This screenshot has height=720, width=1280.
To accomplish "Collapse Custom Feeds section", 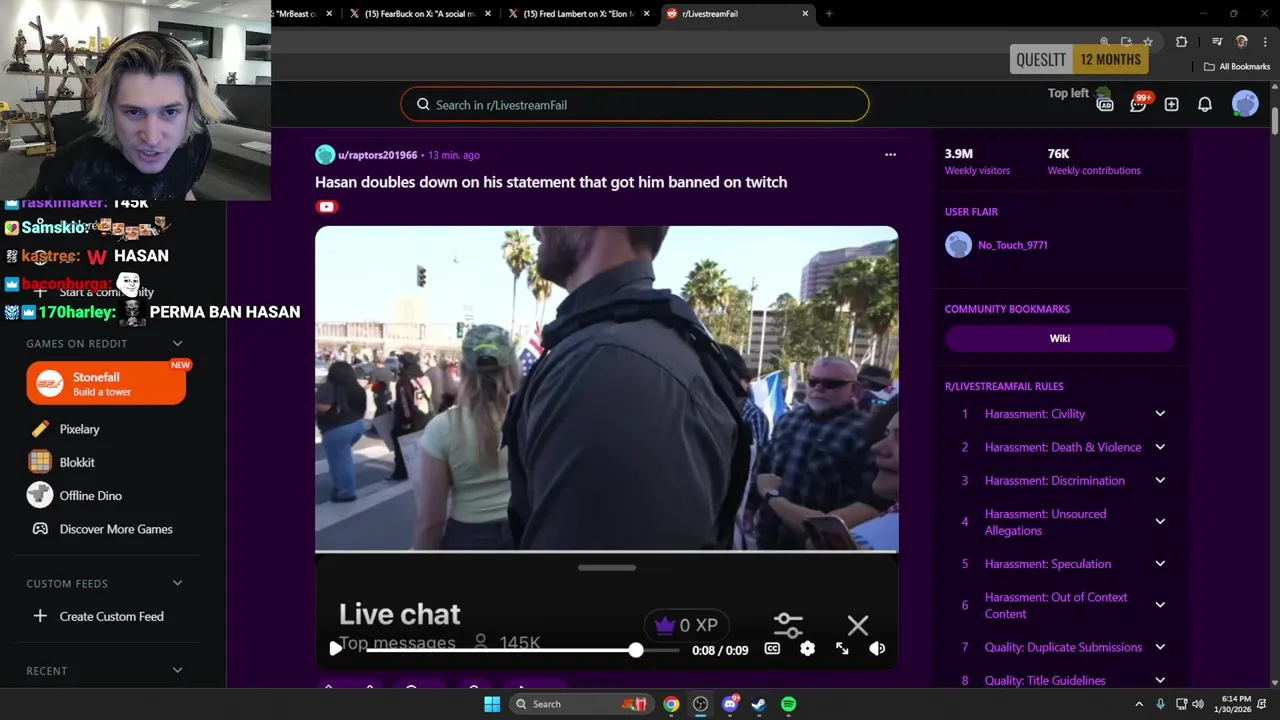I will pos(177,583).
